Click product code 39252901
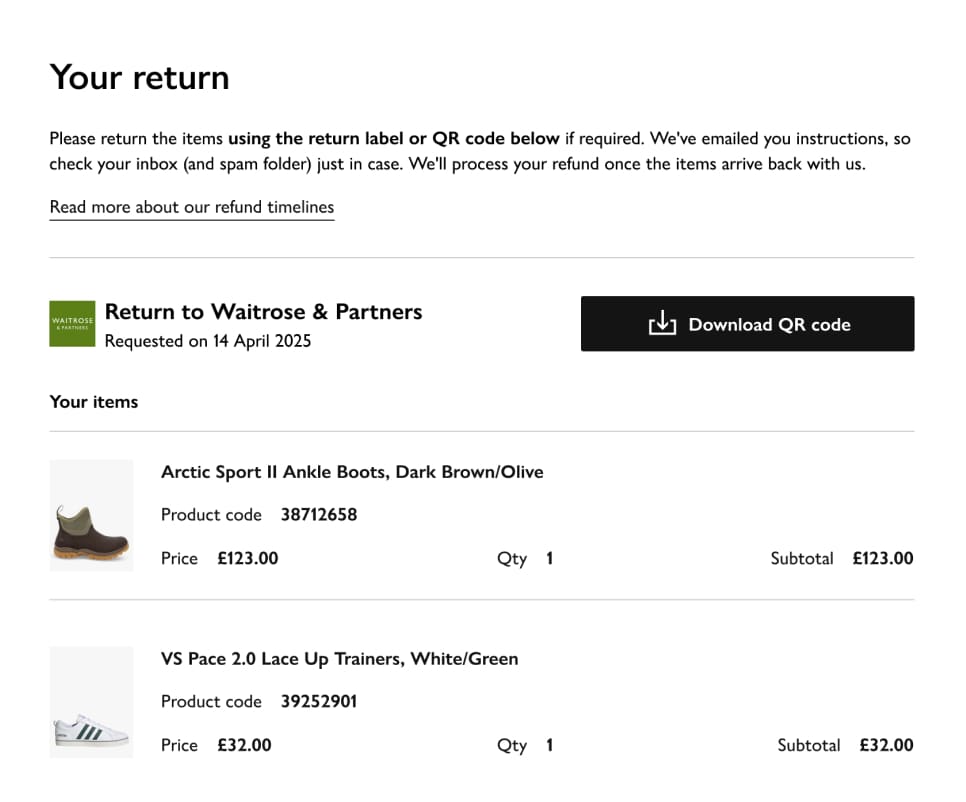Screen dimensions: 966x802 tap(318, 702)
